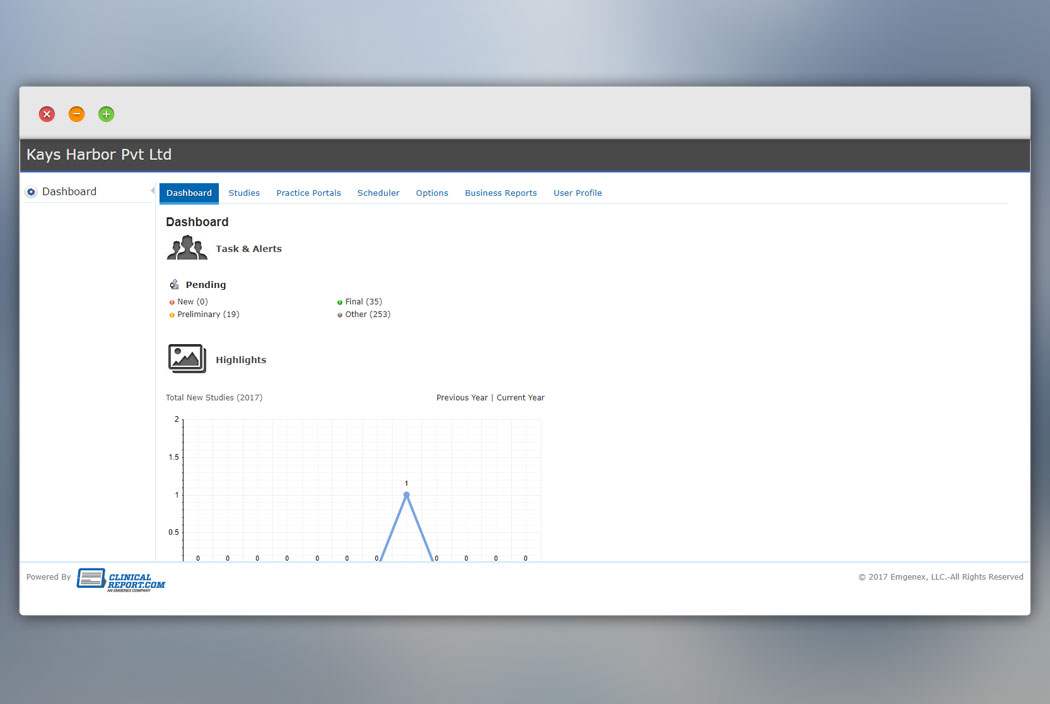
Task: Open the Studies tab
Action: coord(244,193)
